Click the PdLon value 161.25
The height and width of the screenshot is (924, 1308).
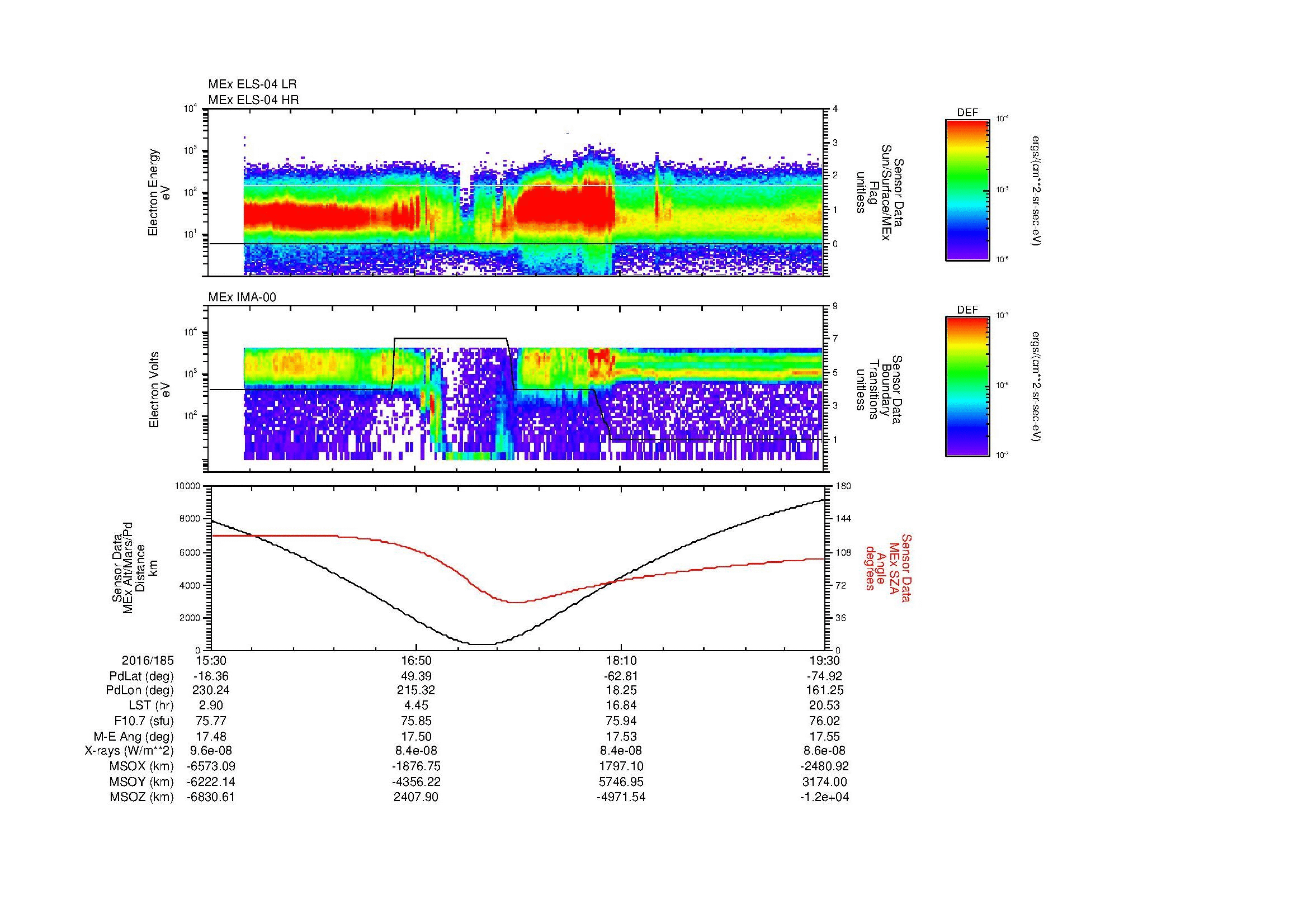pos(825,690)
